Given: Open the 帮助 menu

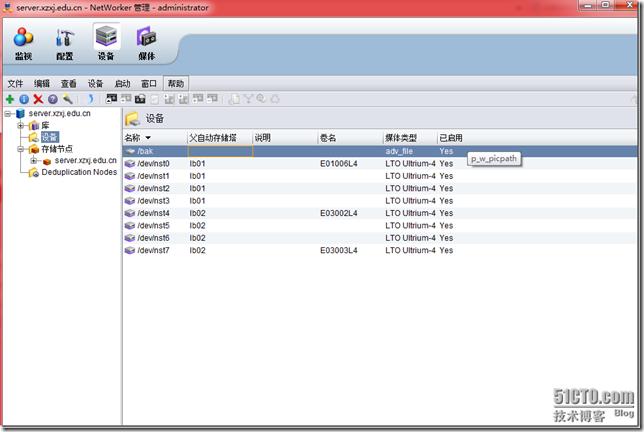Looking at the screenshot, I should pyautogui.click(x=176, y=84).
